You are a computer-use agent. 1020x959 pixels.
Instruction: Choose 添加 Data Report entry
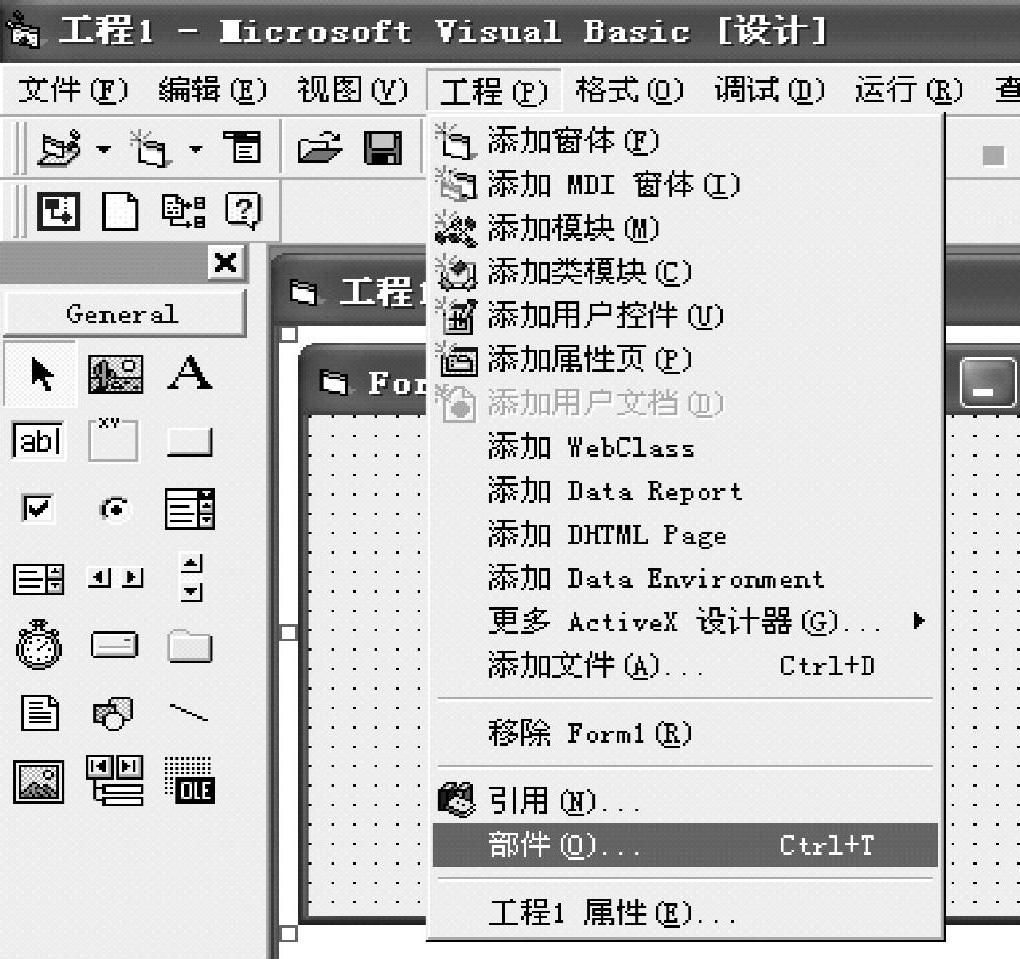(x=685, y=491)
